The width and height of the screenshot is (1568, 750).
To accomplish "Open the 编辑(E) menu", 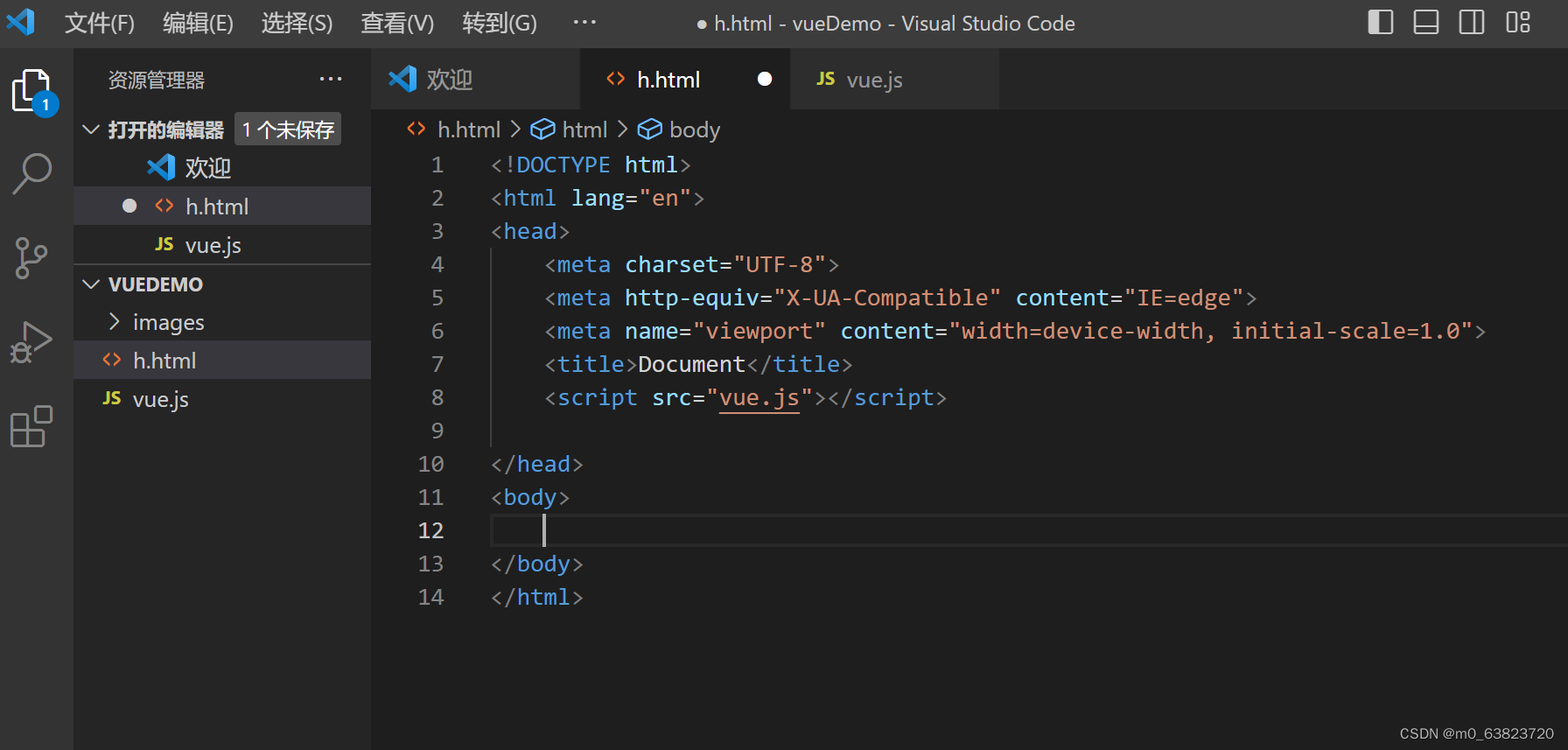I will 199,24.
